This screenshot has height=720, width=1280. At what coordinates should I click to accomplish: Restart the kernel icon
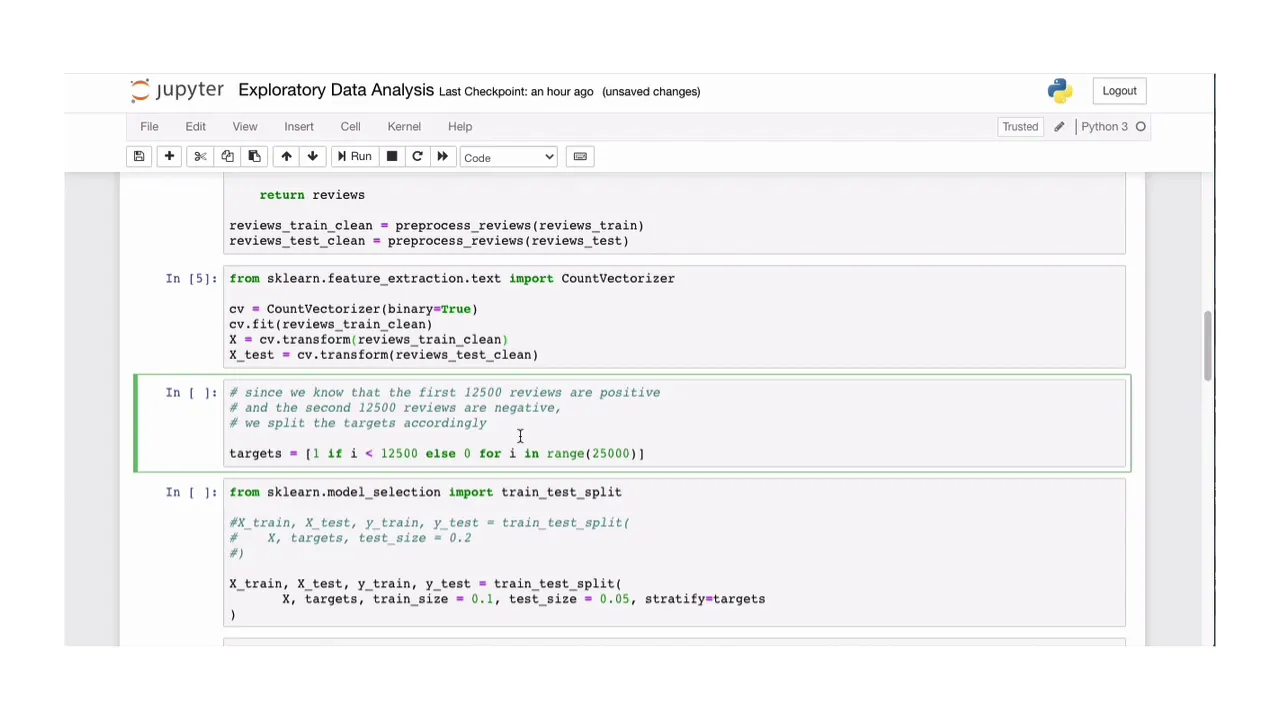coord(417,157)
